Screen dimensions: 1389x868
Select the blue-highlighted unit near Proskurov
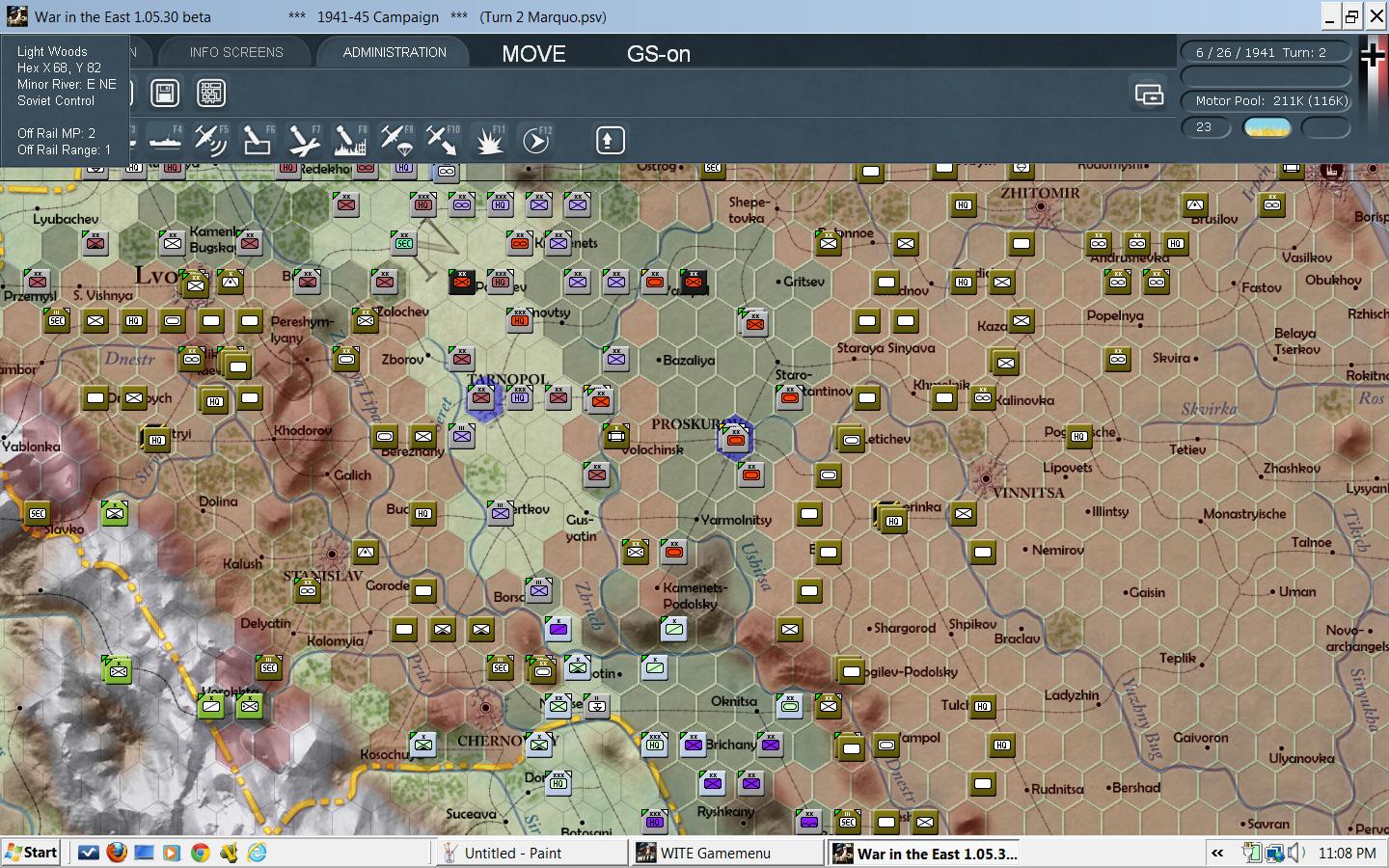pos(735,438)
